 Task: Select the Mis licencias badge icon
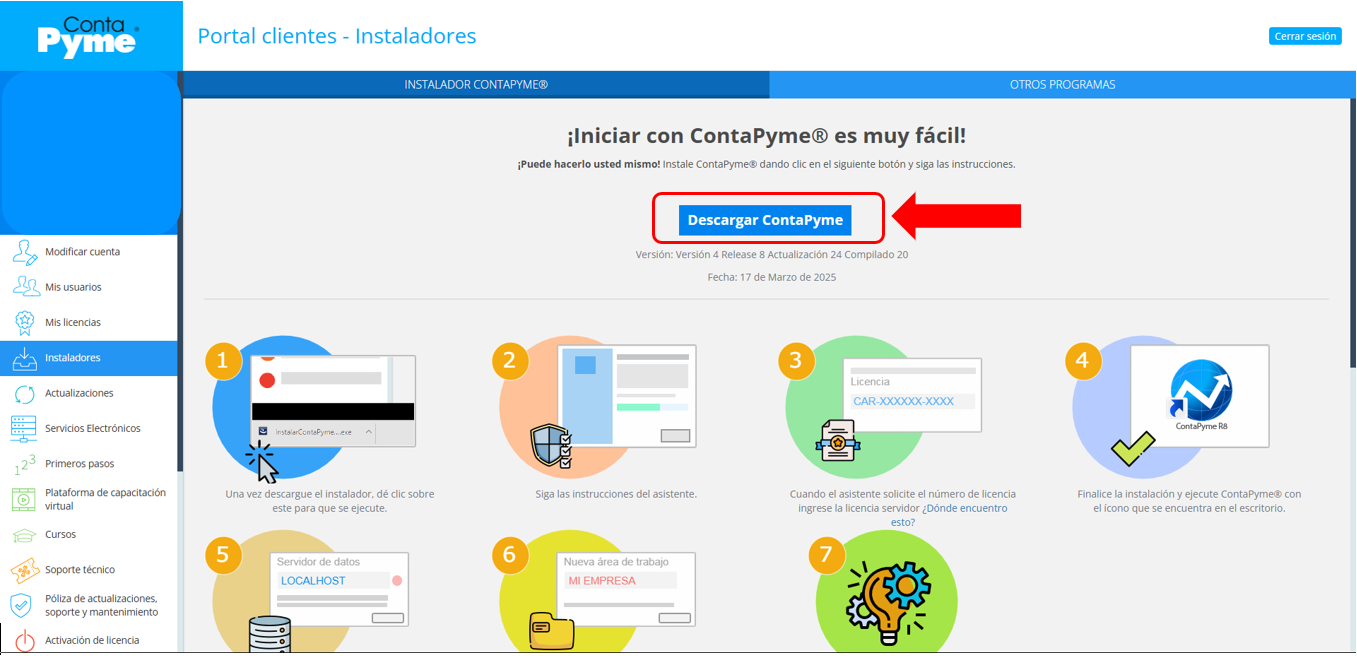26,322
